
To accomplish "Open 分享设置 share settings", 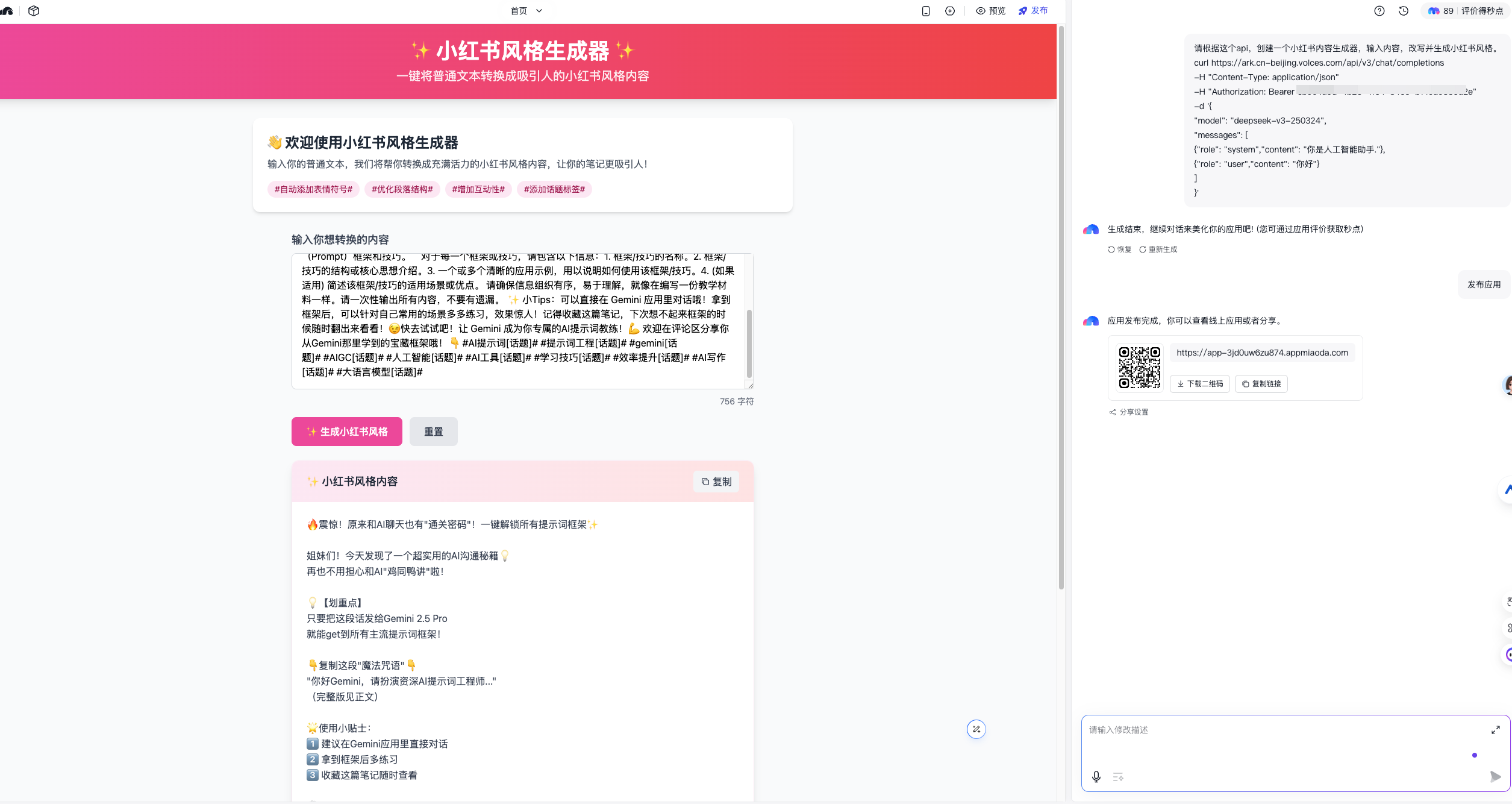I will [x=1129, y=412].
